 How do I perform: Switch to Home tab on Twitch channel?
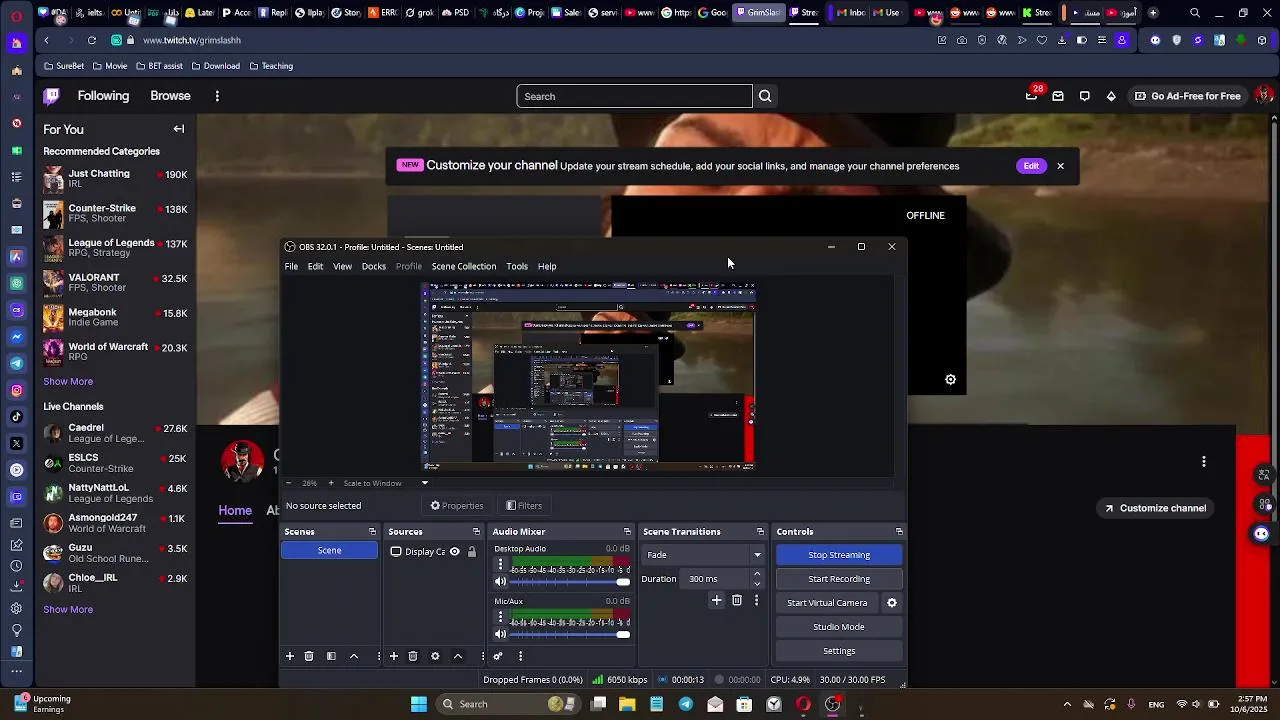pyautogui.click(x=235, y=510)
